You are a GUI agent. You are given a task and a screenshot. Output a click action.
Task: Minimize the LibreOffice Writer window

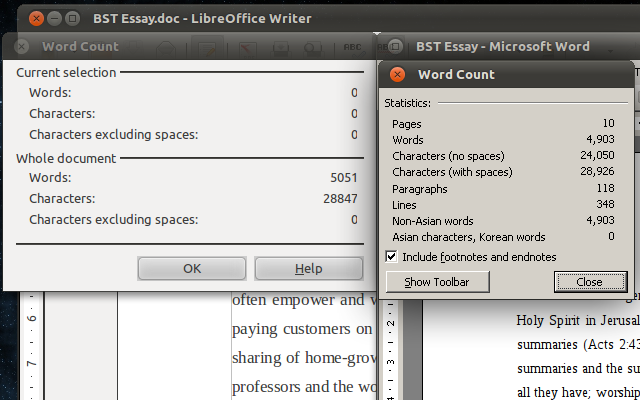[x=54, y=18]
